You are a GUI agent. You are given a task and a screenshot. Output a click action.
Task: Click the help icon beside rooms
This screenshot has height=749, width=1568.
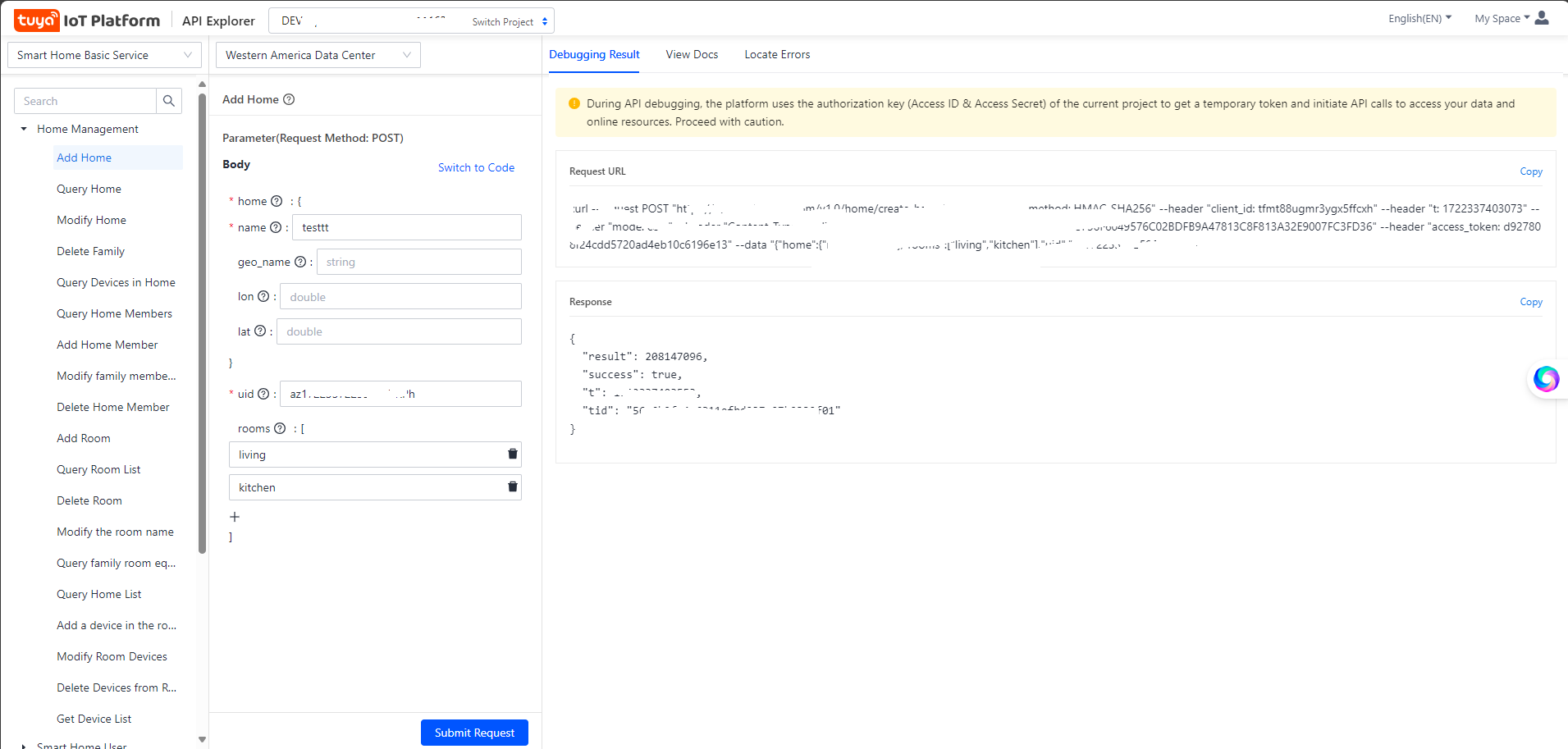pos(280,428)
